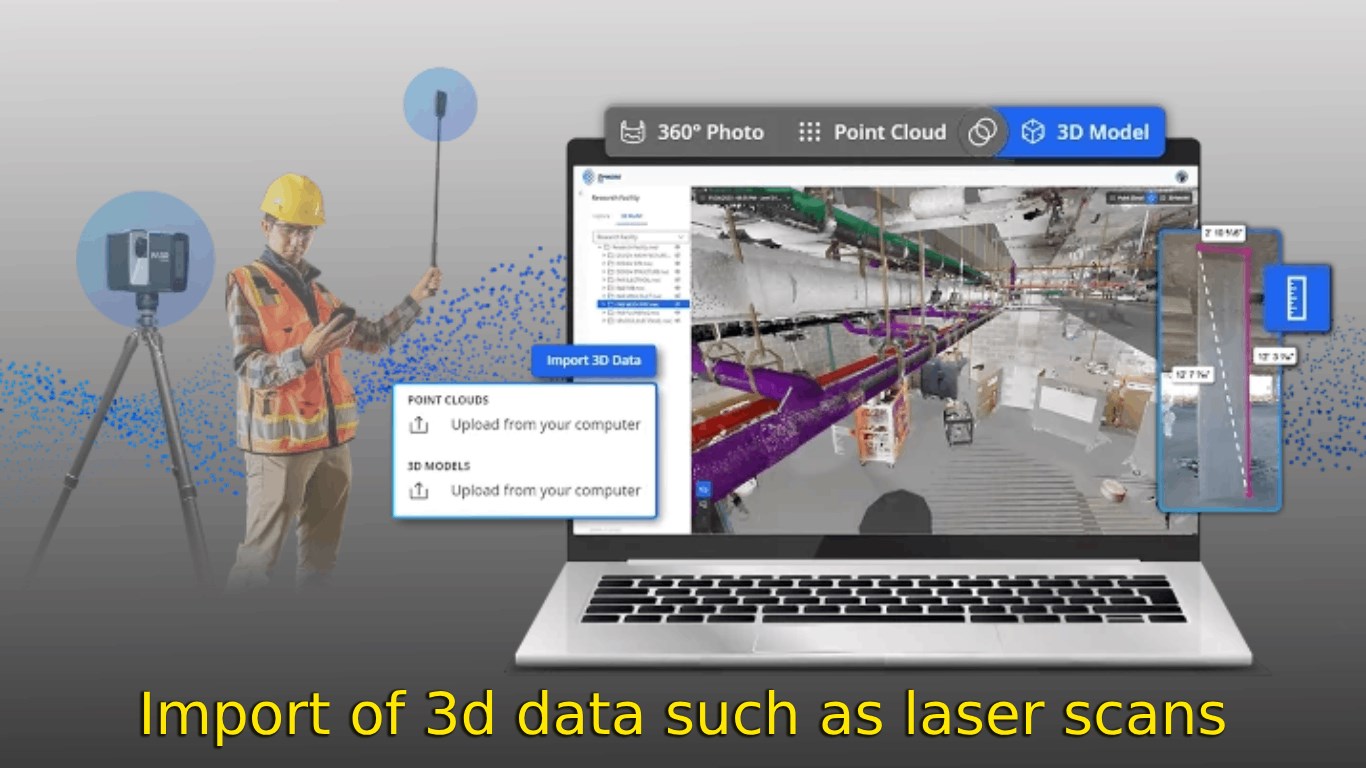The width and height of the screenshot is (1366, 768).
Task: Toggle visibility eye of topmost tree row
Action: (x=677, y=247)
